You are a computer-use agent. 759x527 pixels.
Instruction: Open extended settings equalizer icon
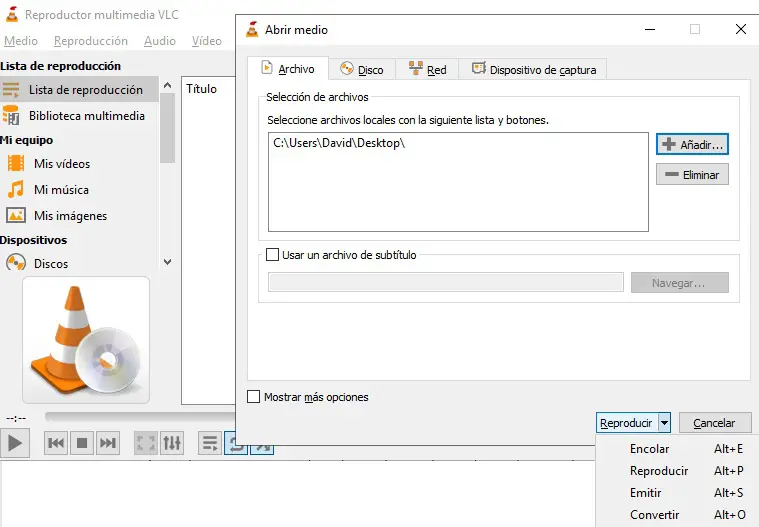point(172,443)
